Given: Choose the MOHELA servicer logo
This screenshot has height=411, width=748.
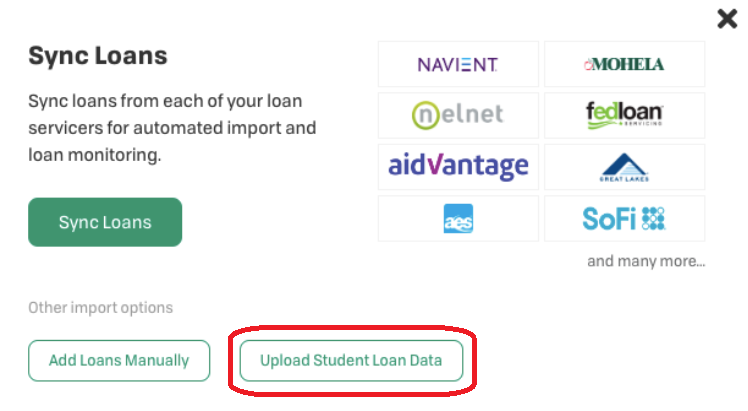Looking at the screenshot, I should 624,64.
